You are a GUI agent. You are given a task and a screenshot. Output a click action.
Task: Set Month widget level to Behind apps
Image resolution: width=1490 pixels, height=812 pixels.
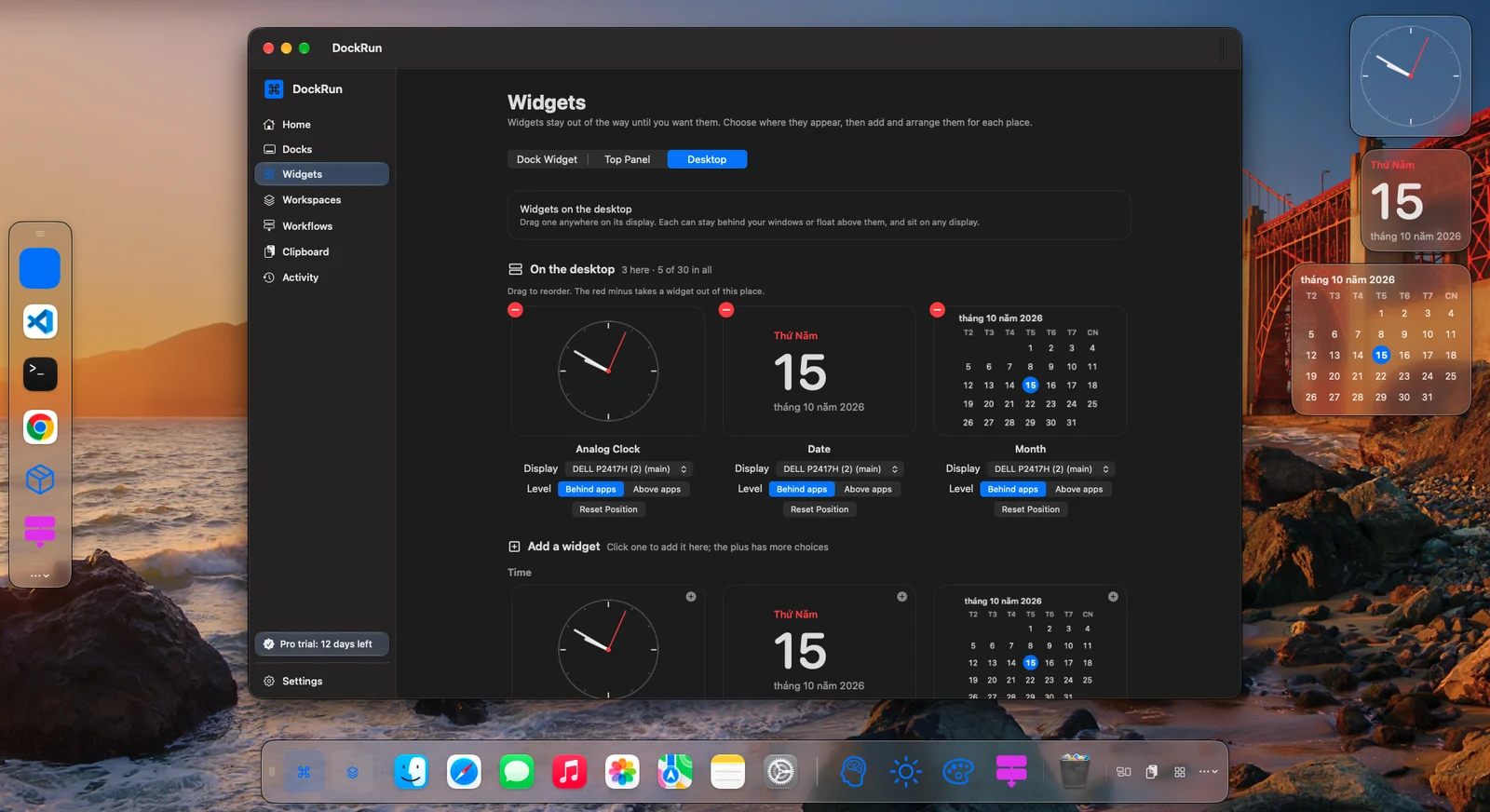pyautogui.click(x=1012, y=489)
